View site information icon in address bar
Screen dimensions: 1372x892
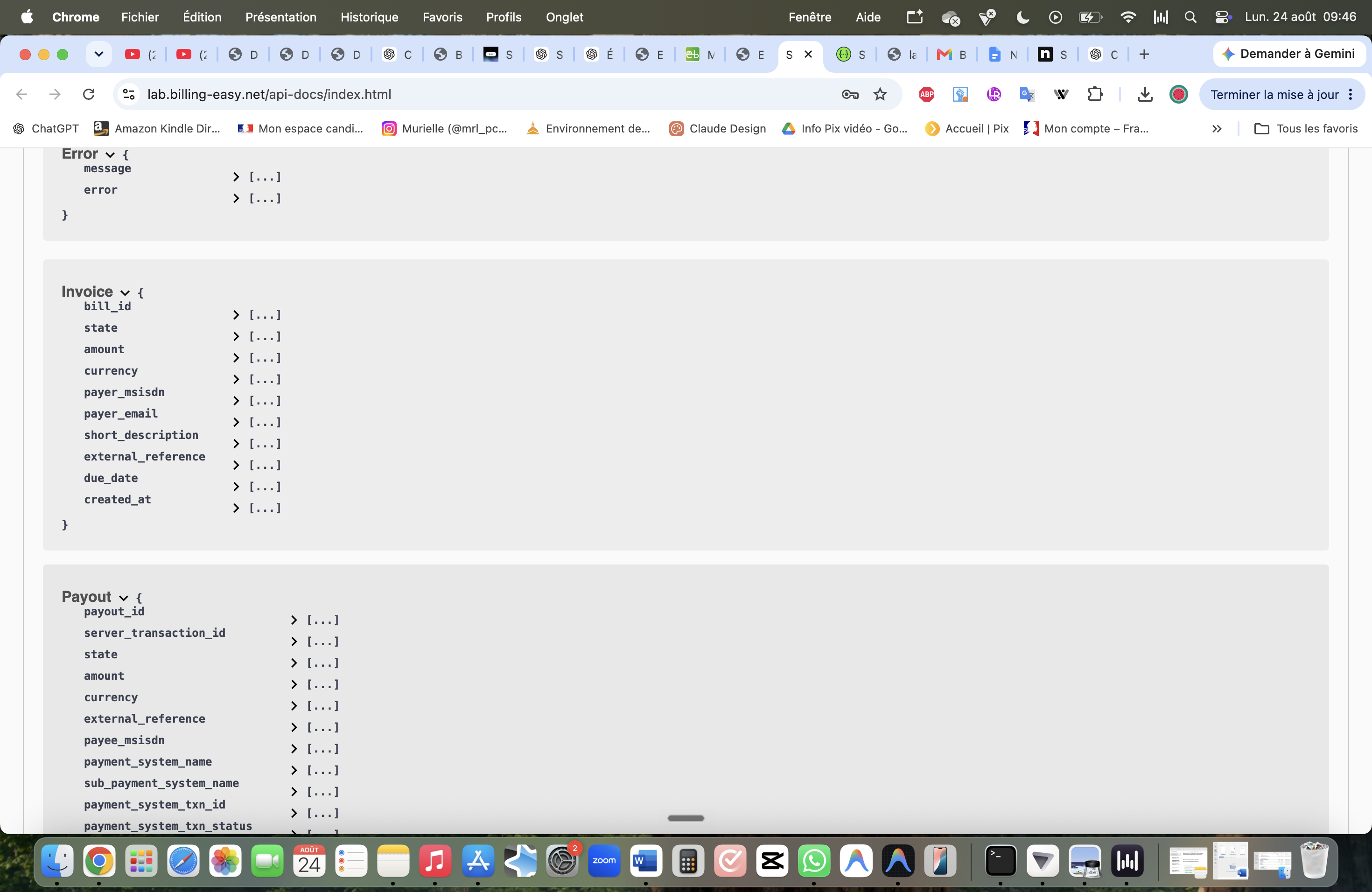click(128, 94)
